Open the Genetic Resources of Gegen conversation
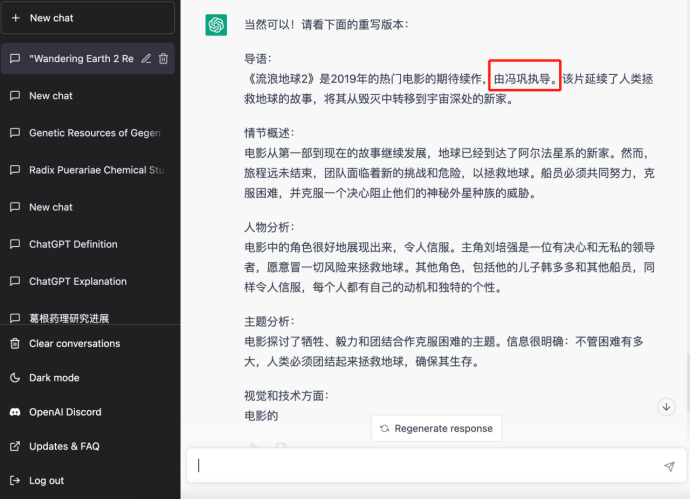 (88, 133)
